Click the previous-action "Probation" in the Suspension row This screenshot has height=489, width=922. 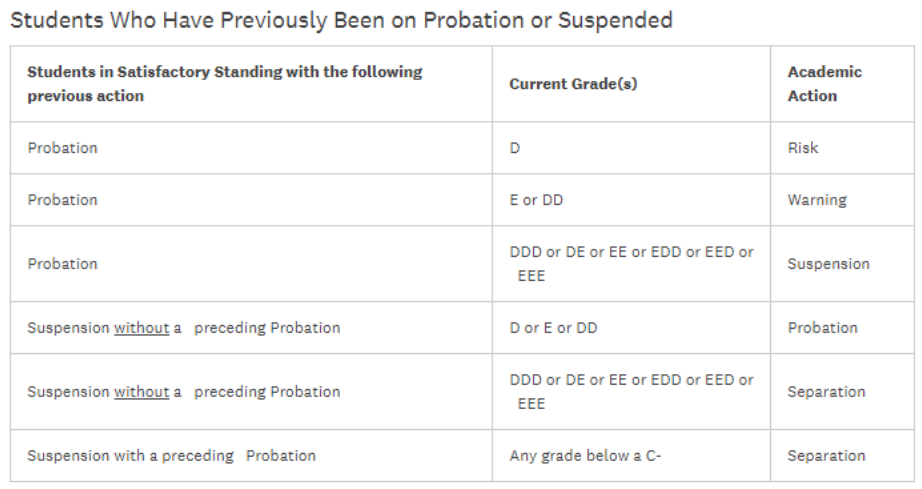click(x=62, y=264)
